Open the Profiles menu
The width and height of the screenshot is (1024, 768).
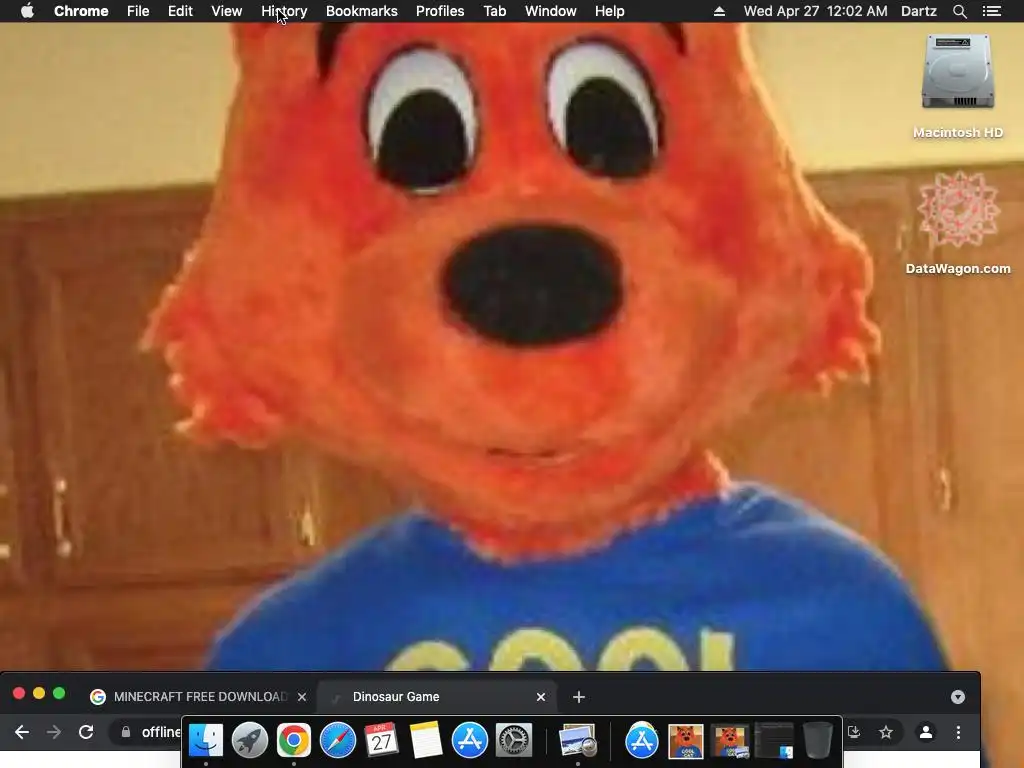440,11
